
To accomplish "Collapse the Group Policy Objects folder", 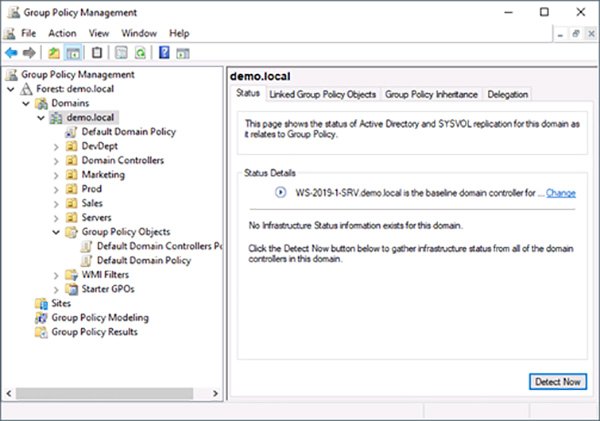I will pyautogui.click(x=56, y=232).
